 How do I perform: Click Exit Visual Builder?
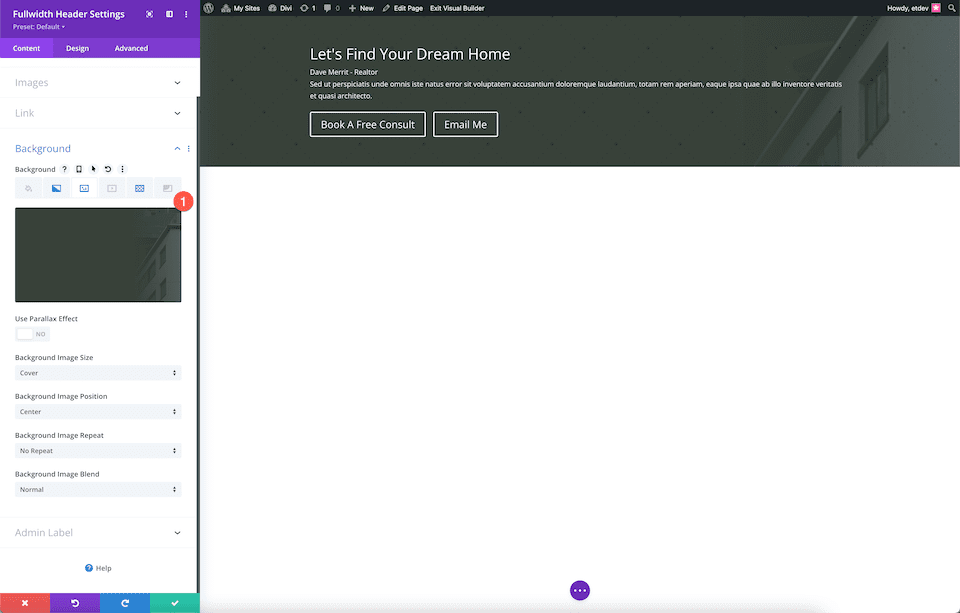(x=457, y=8)
